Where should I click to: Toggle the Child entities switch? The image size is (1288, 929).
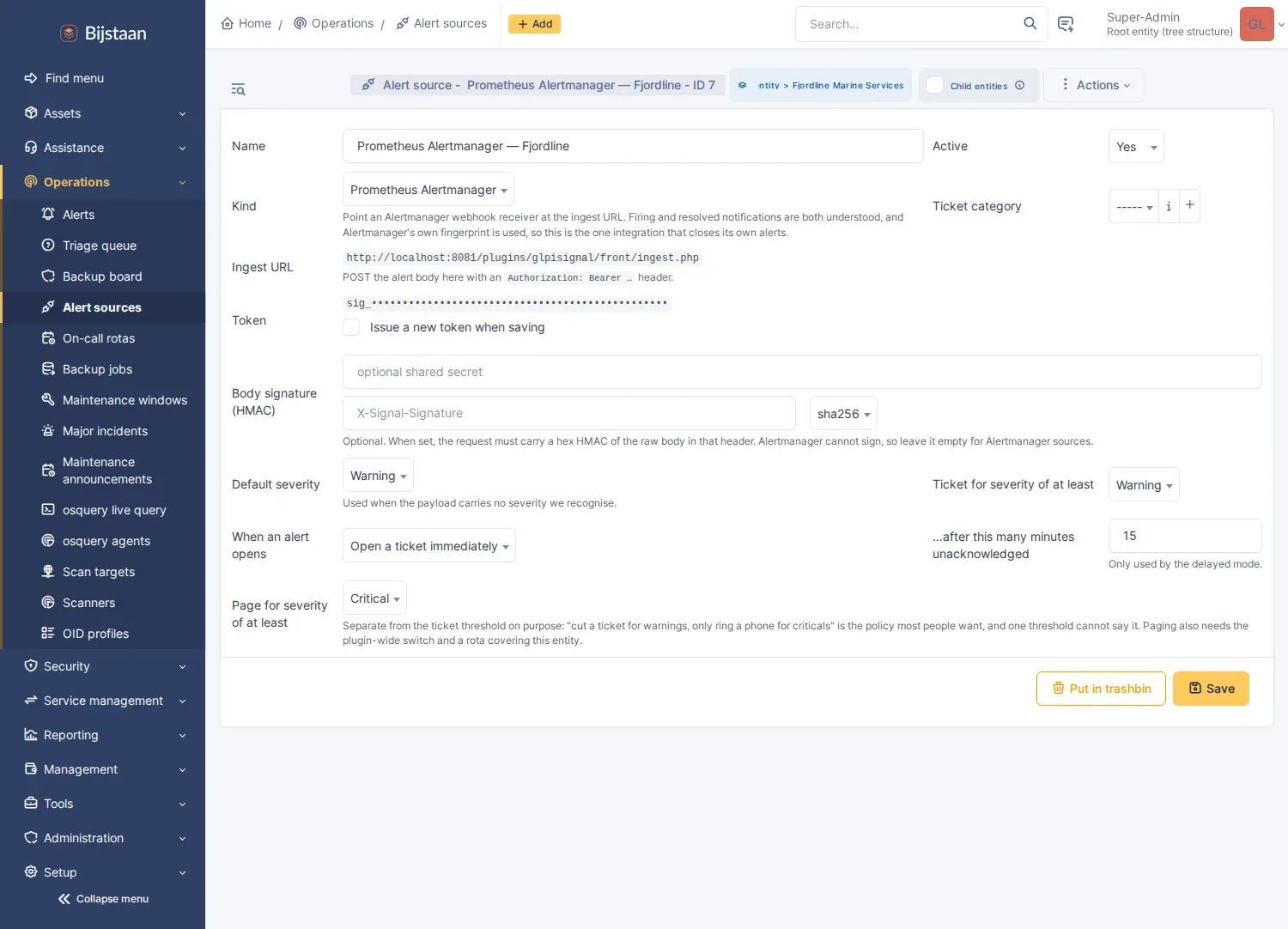935,85
